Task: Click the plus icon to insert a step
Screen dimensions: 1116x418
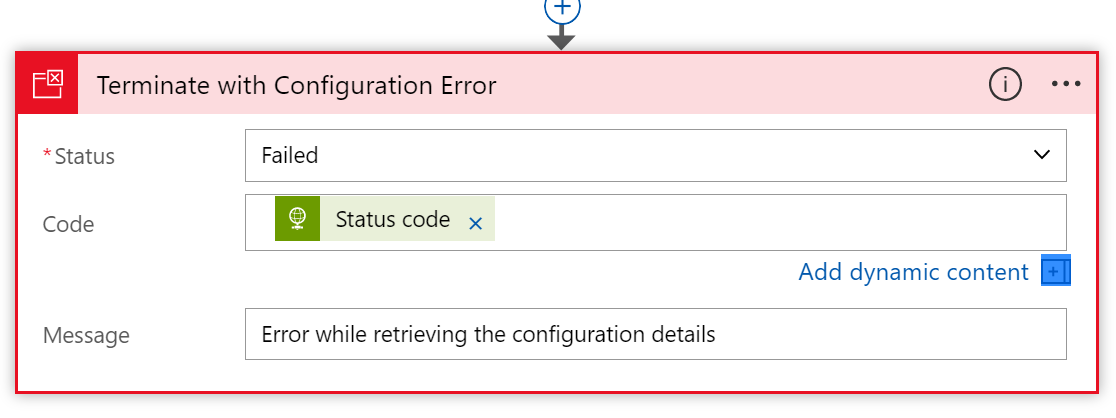Action: (x=562, y=8)
